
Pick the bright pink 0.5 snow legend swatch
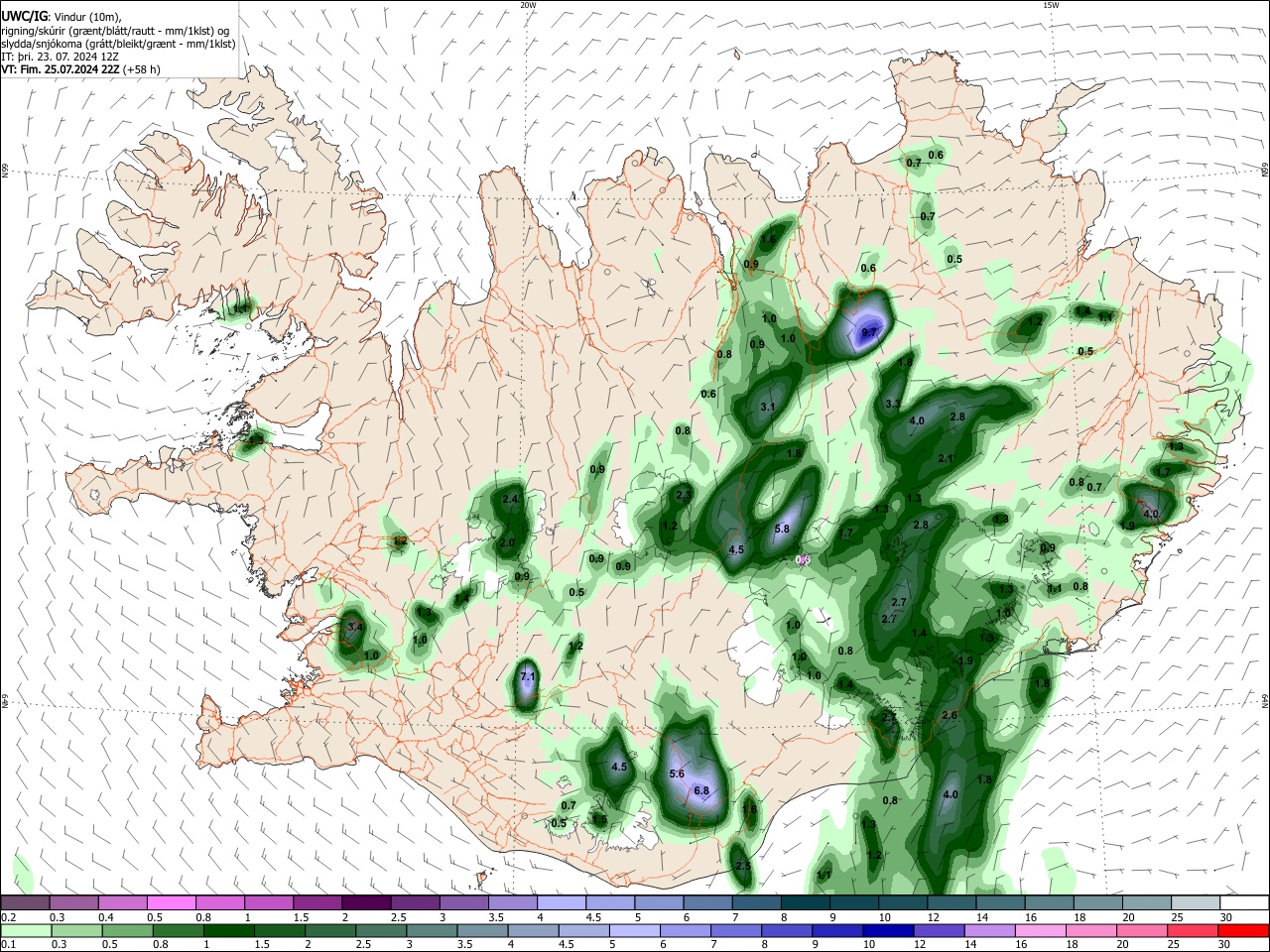[172, 903]
